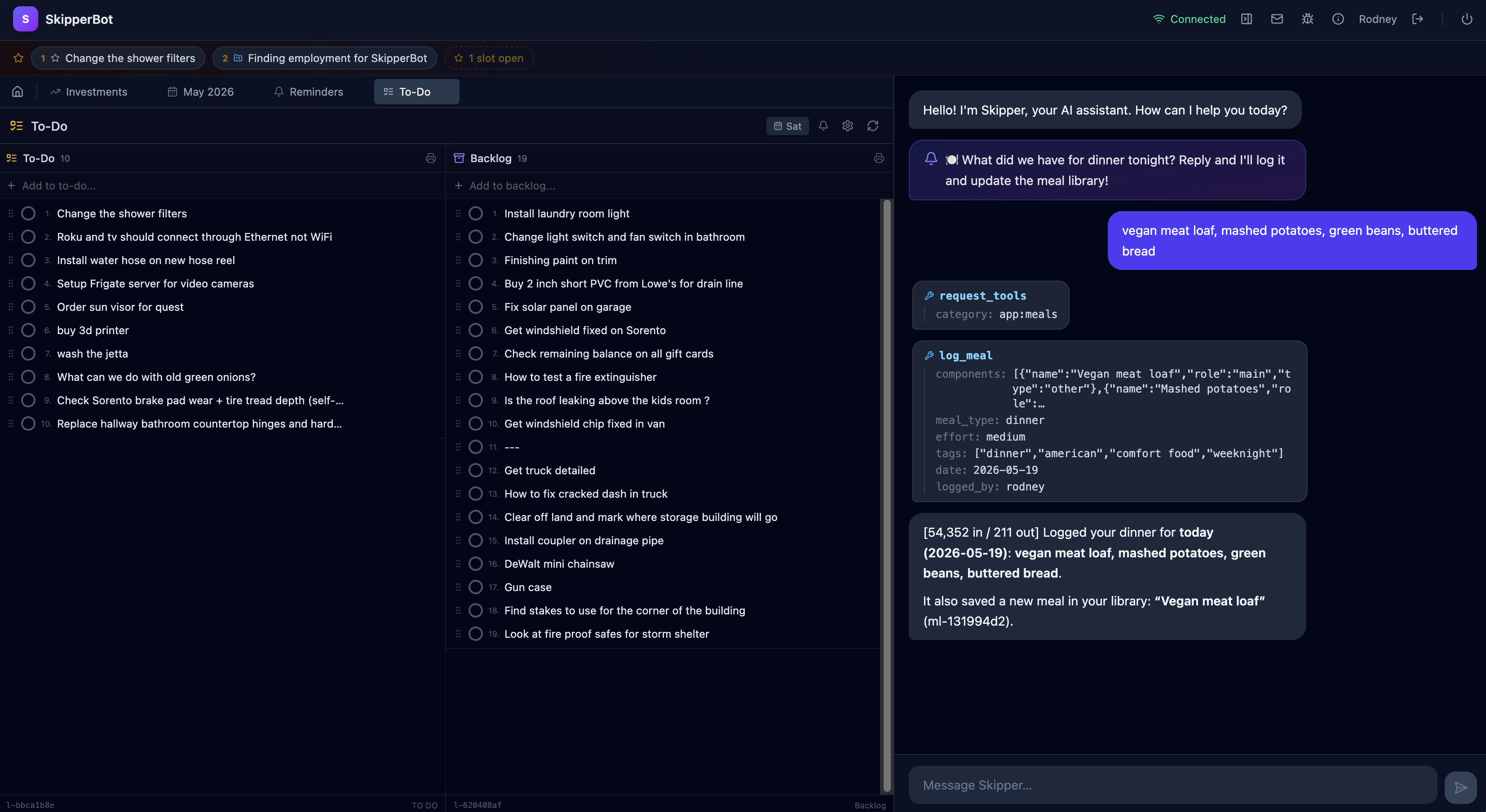Expand request_tools call details
Screen dimensions: 1486x812
click(991, 305)
